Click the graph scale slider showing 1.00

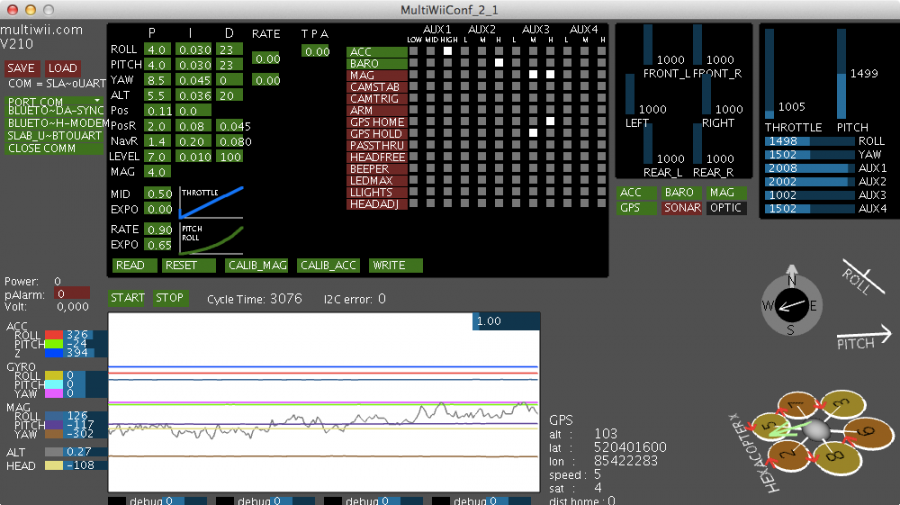pyautogui.click(x=506, y=321)
